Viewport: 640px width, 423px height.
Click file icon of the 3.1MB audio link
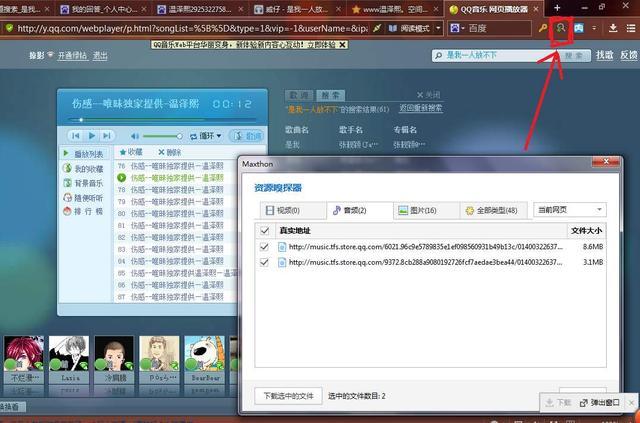282,262
